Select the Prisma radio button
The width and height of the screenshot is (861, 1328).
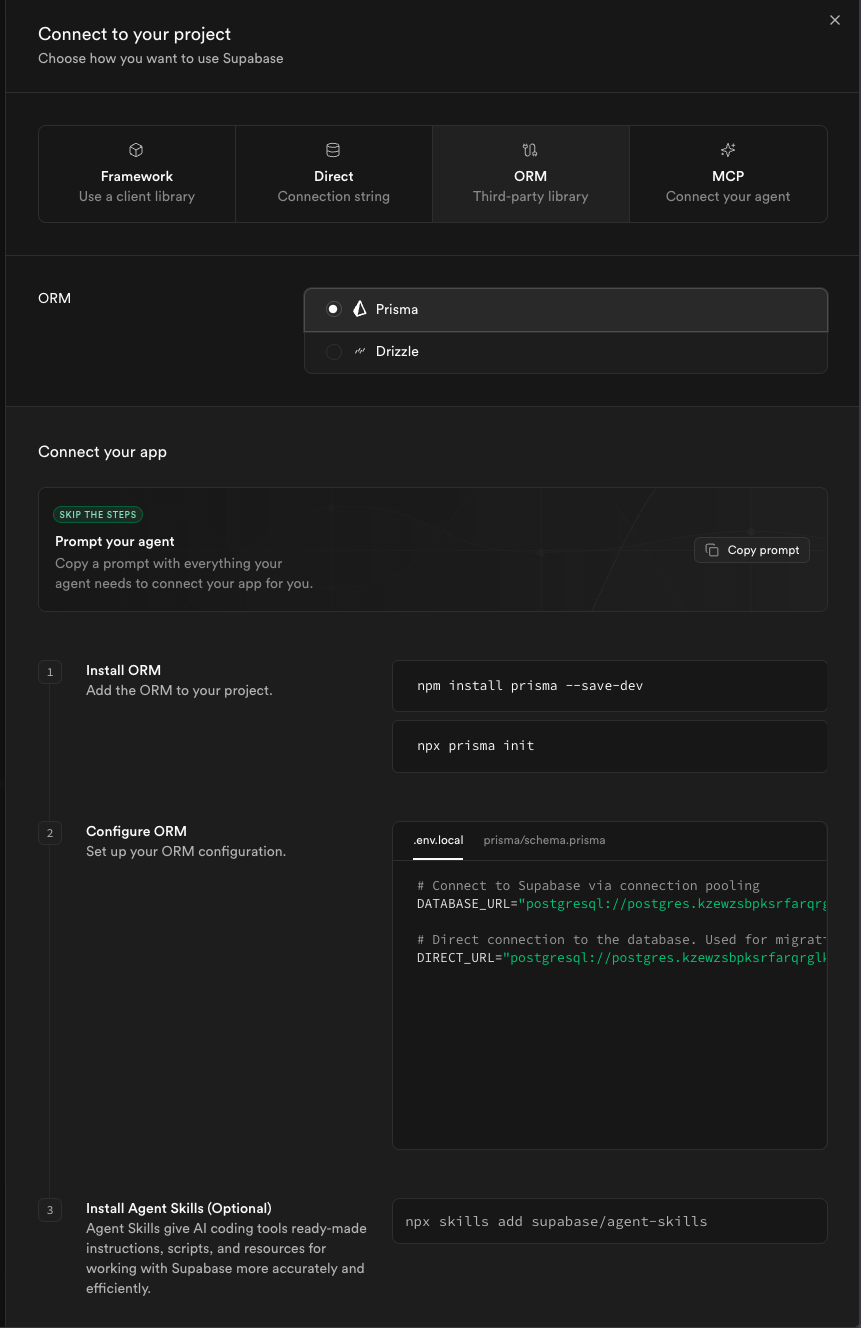pyautogui.click(x=333, y=309)
